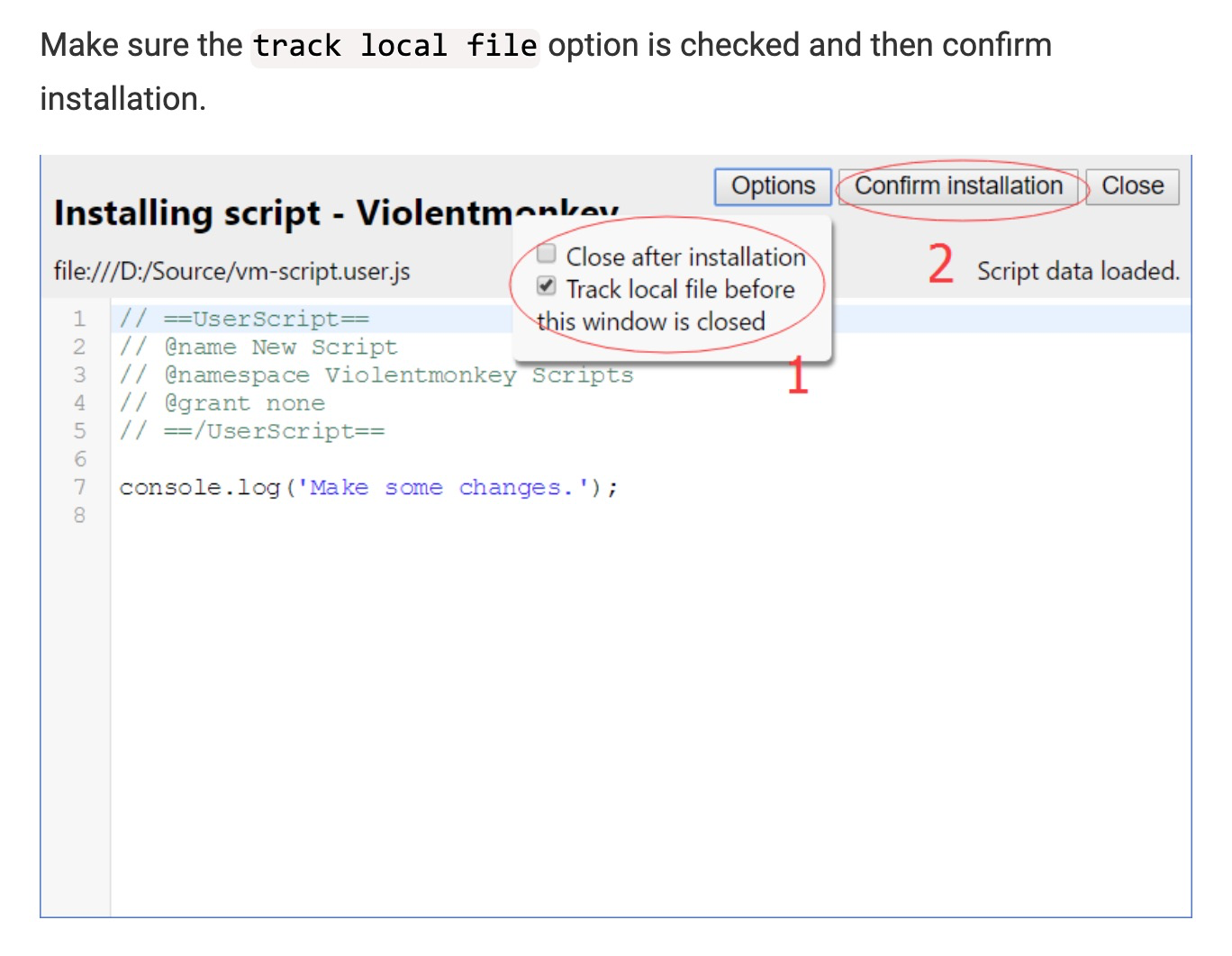Click the Close button
The width and height of the screenshot is (1232, 956).
click(1131, 186)
